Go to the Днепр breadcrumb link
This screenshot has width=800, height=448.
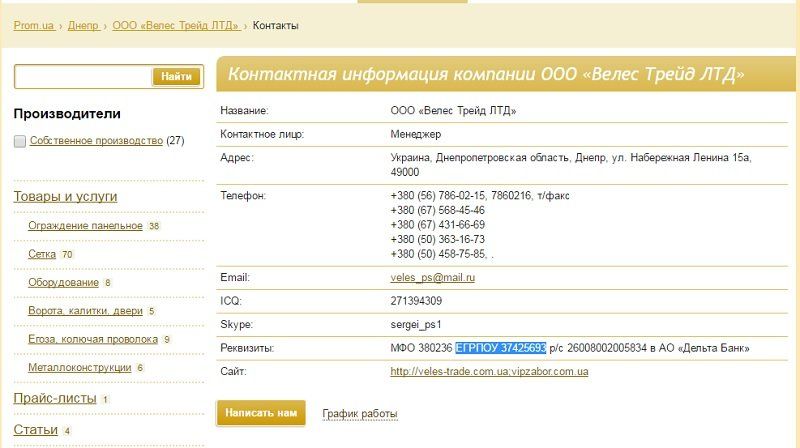[x=83, y=25]
